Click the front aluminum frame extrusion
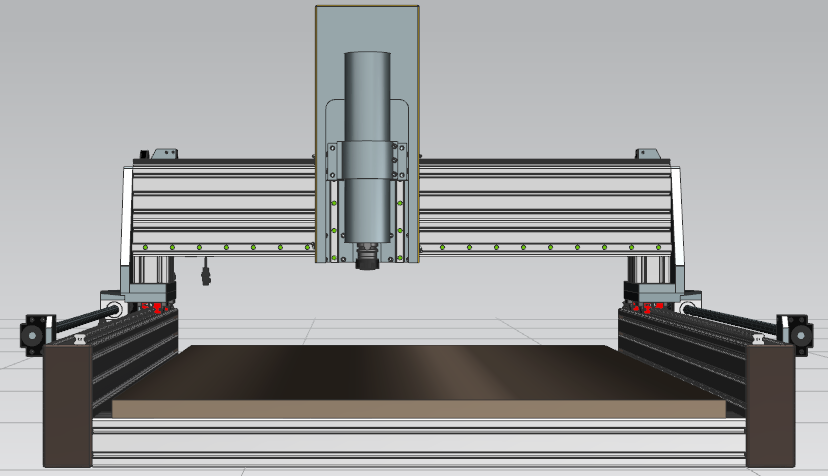 pos(420,442)
